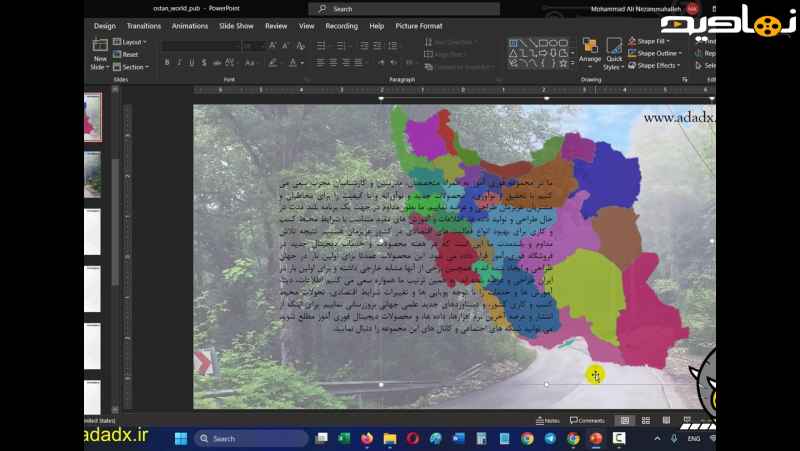Select the second slide thumbnail
The image size is (800, 451).
(92, 174)
